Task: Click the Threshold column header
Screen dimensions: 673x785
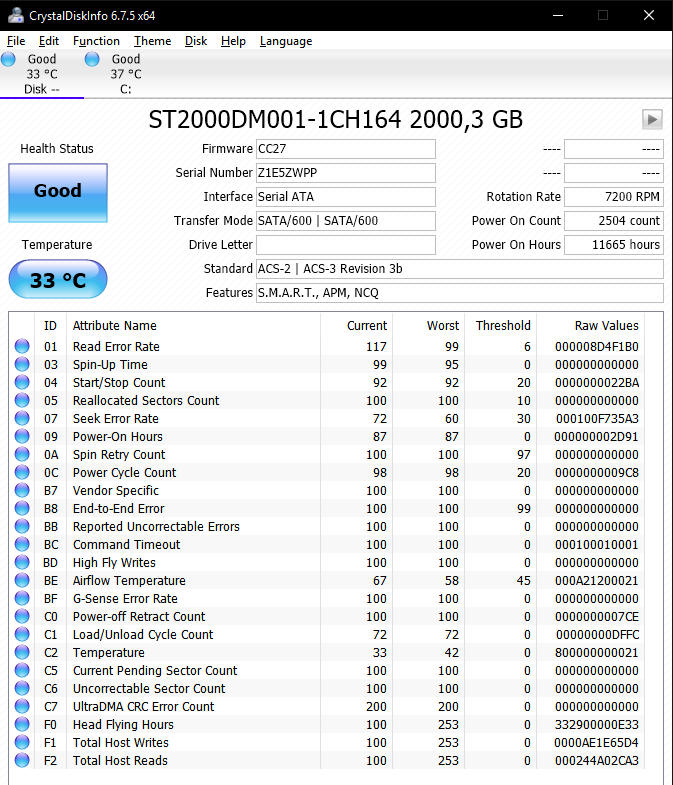Action: pos(503,326)
